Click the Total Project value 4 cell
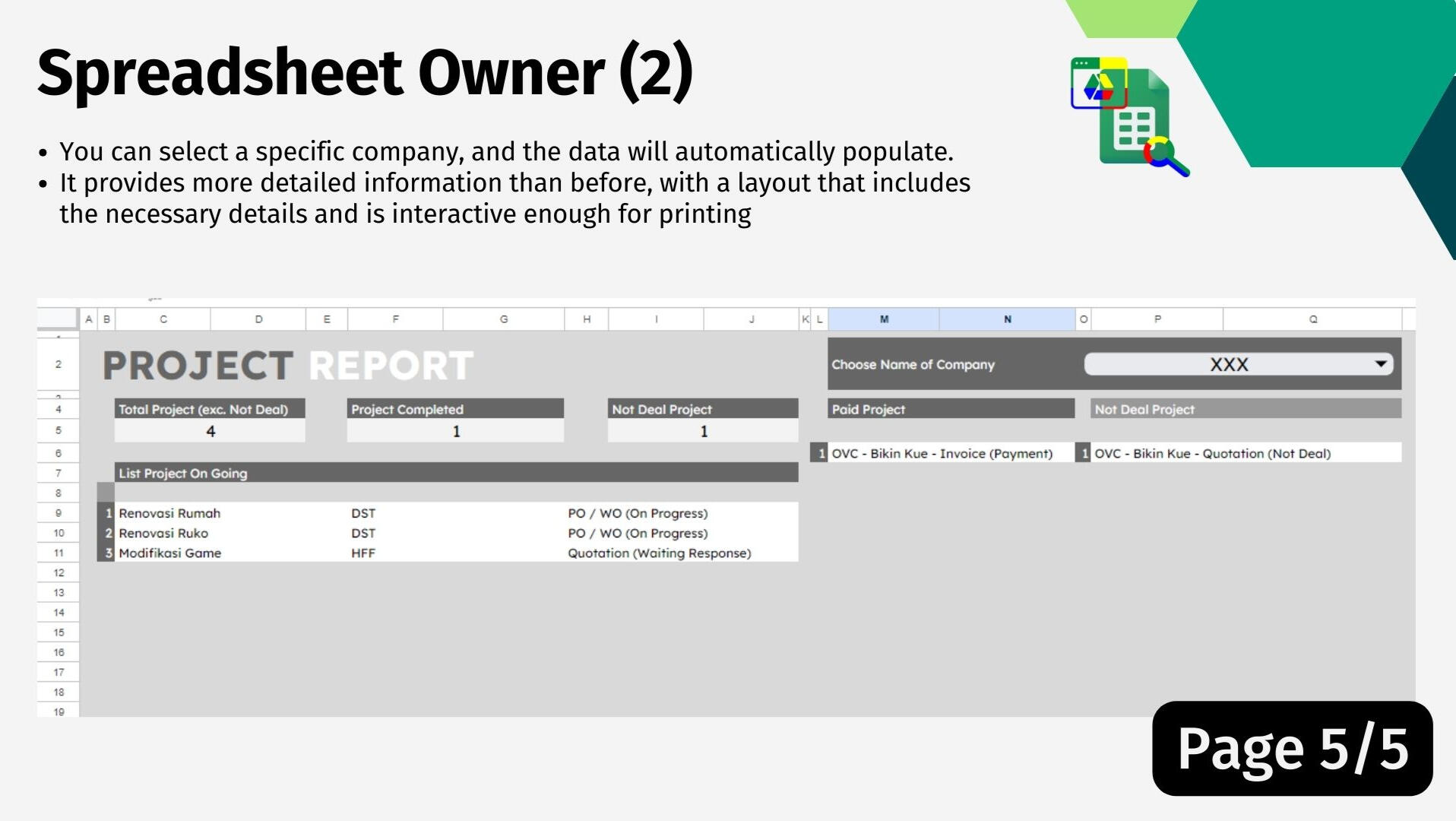This screenshot has width=1456, height=821. pos(210,431)
